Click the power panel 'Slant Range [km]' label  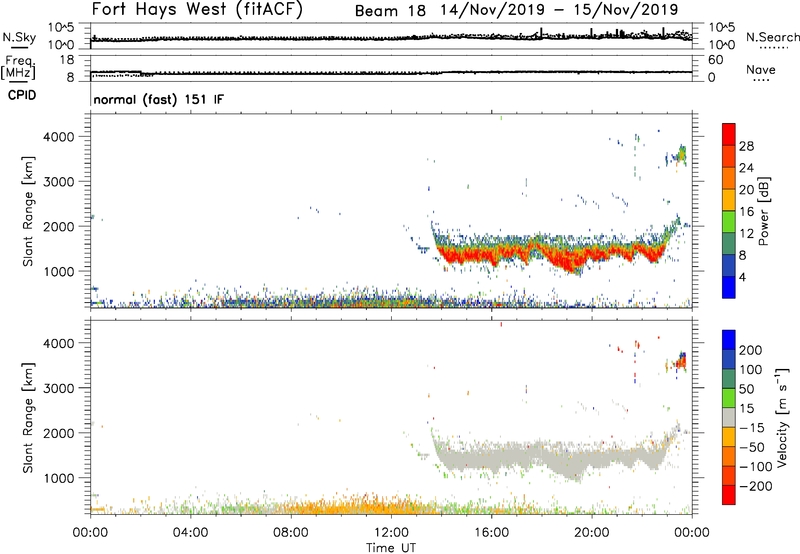[x=28, y=211]
